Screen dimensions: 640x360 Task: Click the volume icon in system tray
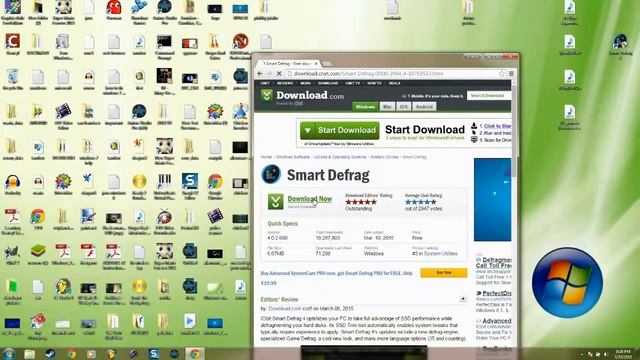pyautogui.click(x=605, y=354)
